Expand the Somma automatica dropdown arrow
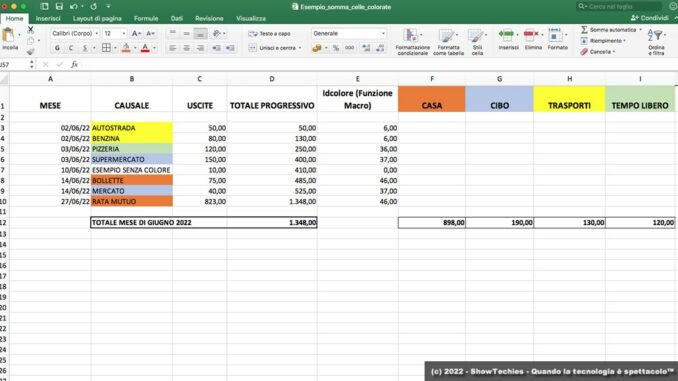 (x=640, y=30)
